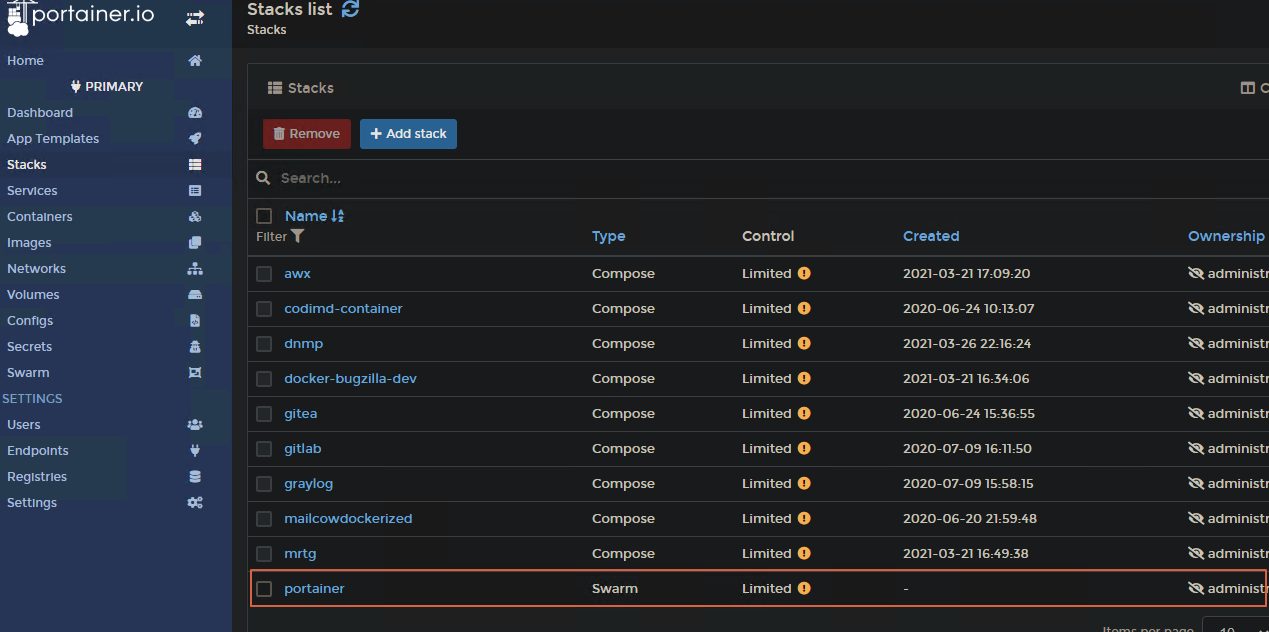Collapse the sidebar with the arrows icon
This screenshot has height=632, width=1269.
tap(195, 18)
